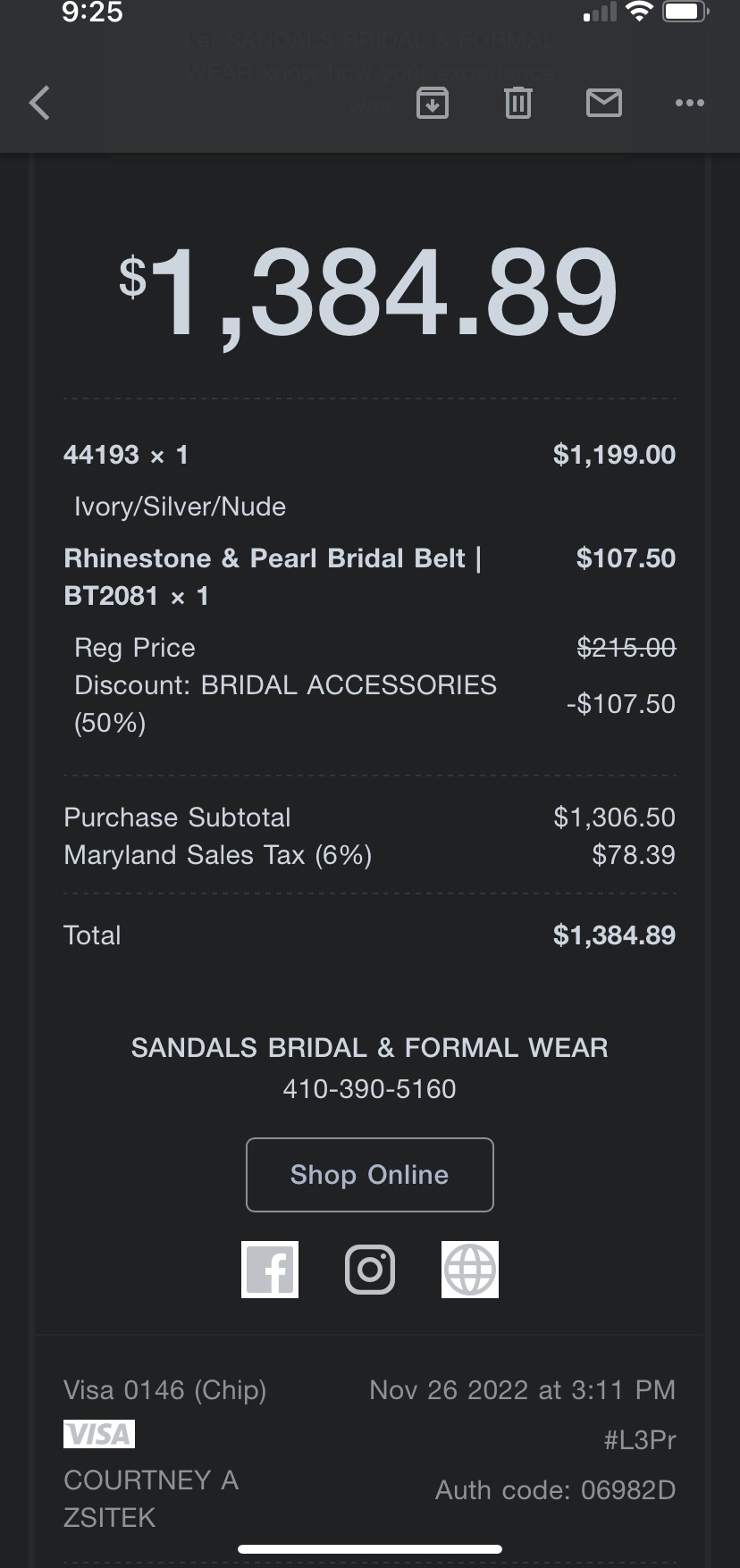Tap the back arrow to leave email
This screenshot has height=1568, width=740.
click(39, 103)
